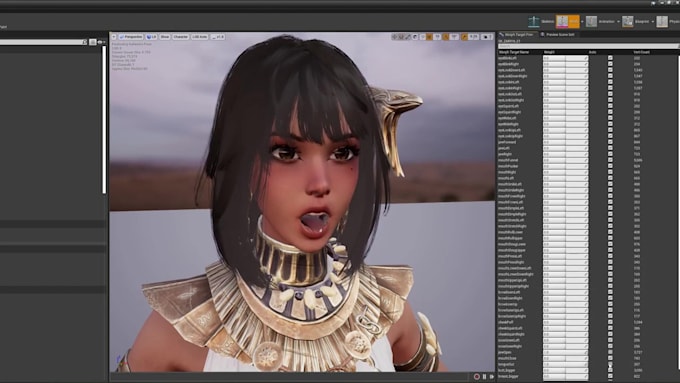Toggle the Auto checkbox for jawForward

610,142
